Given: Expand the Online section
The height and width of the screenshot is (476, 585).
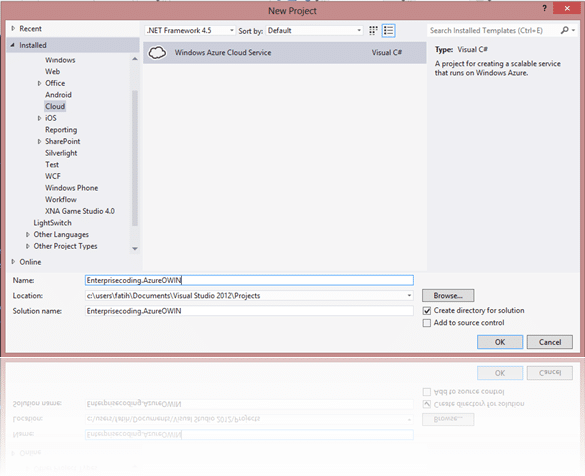Looking at the screenshot, I should click(13, 262).
